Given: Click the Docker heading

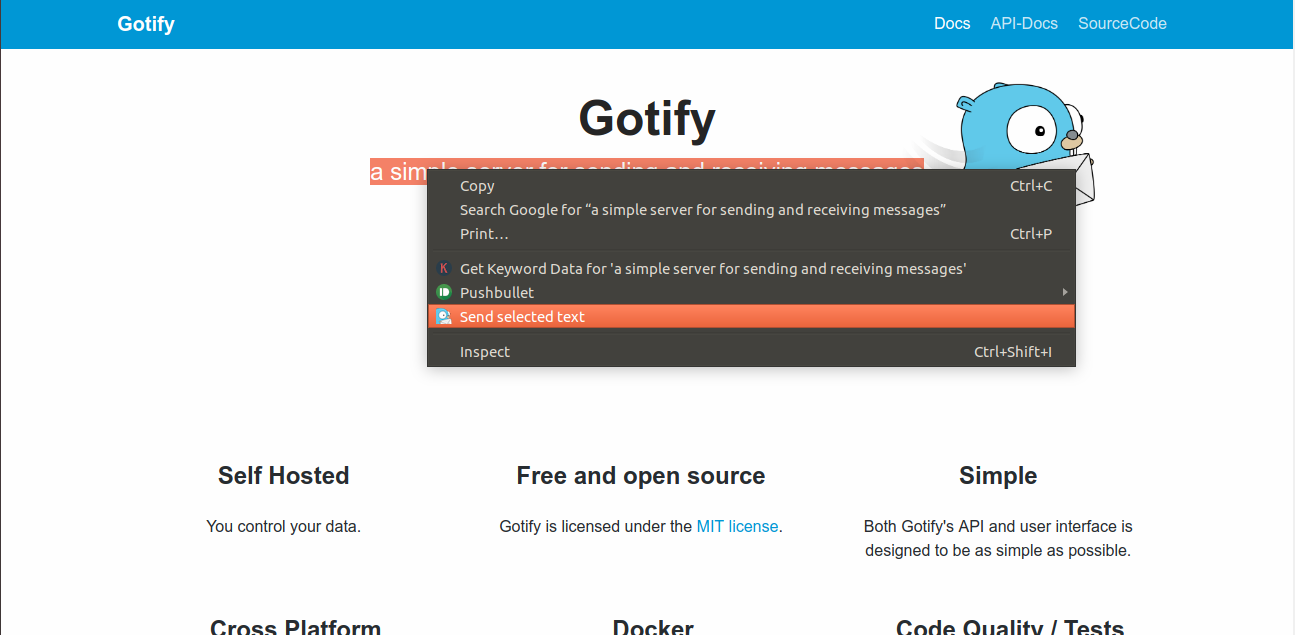Looking at the screenshot, I should (x=653, y=628).
